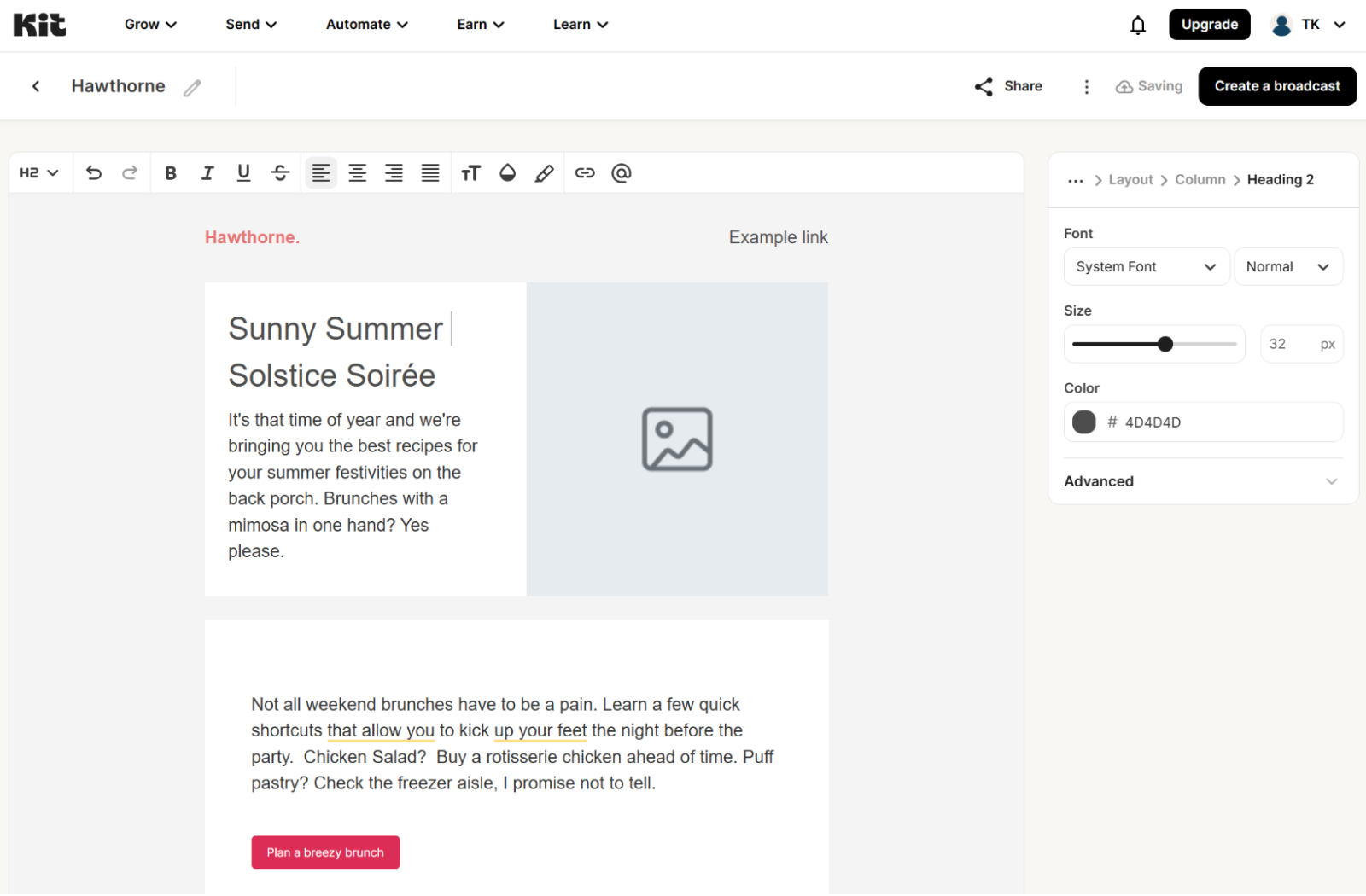This screenshot has width=1366, height=896.
Task: Open the notifications bell
Action: tap(1138, 25)
